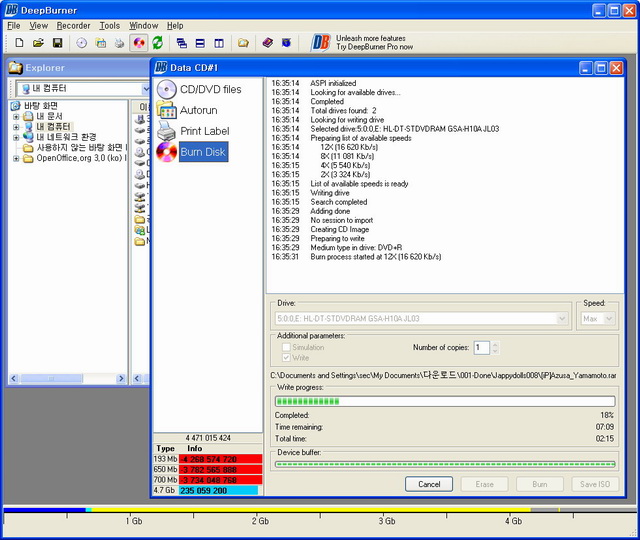Click the Tile vertically toolbar icon
640x540 pixels.
[219, 43]
